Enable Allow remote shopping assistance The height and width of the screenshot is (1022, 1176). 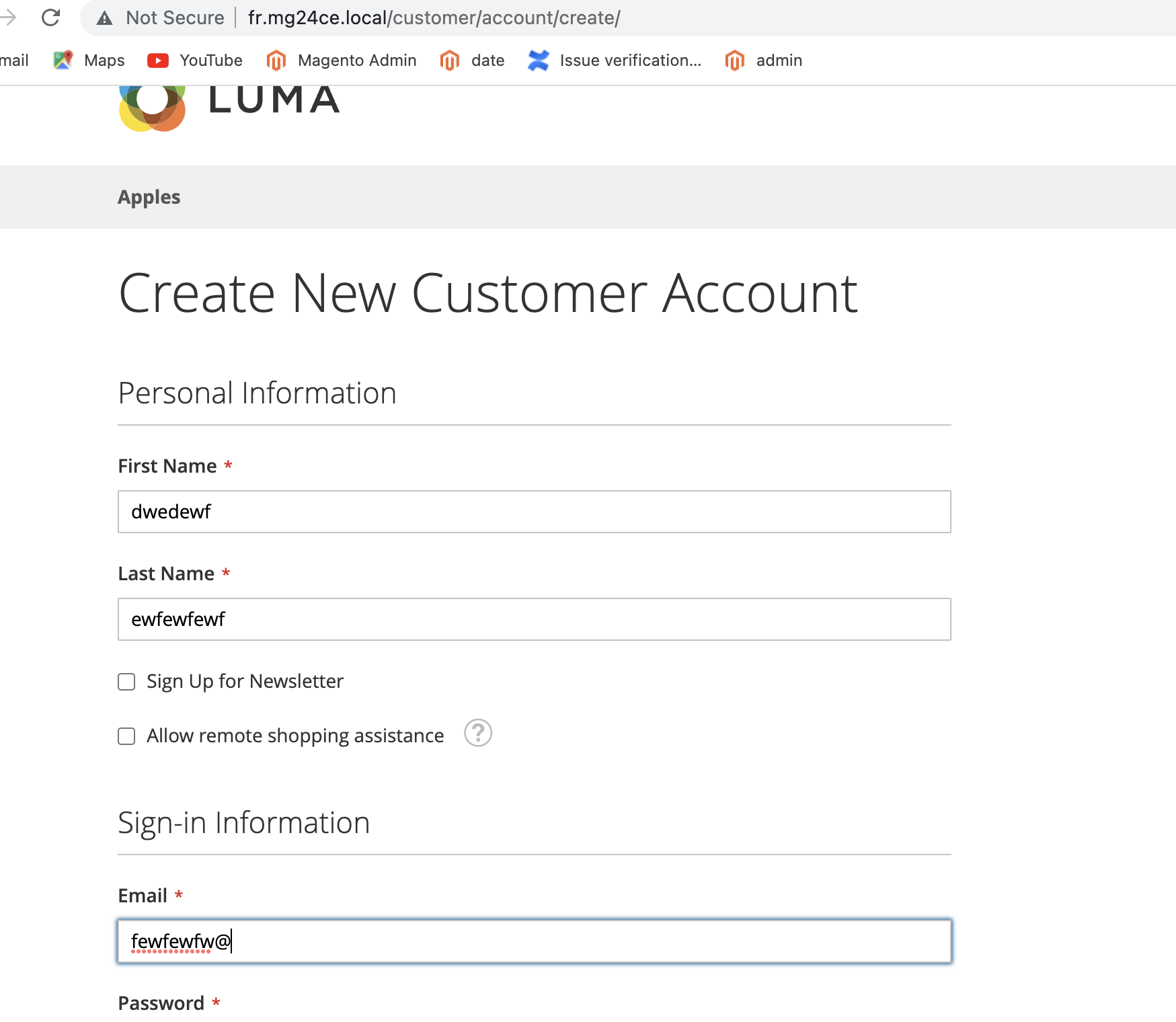tap(126, 736)
